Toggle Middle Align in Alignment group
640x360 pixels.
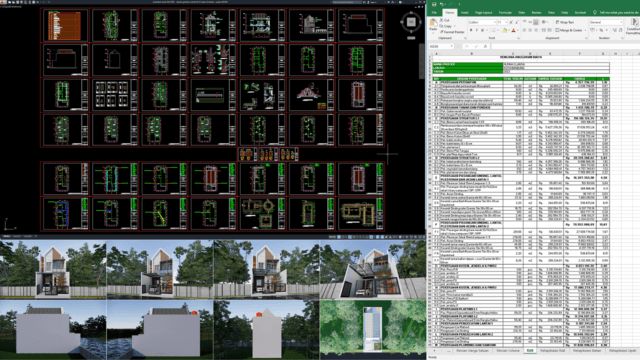coord(530,22)
